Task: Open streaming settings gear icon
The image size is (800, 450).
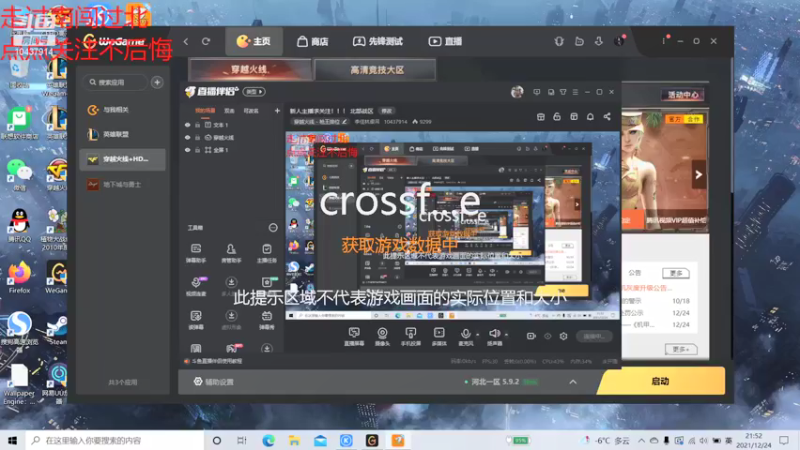Action: 563,336
